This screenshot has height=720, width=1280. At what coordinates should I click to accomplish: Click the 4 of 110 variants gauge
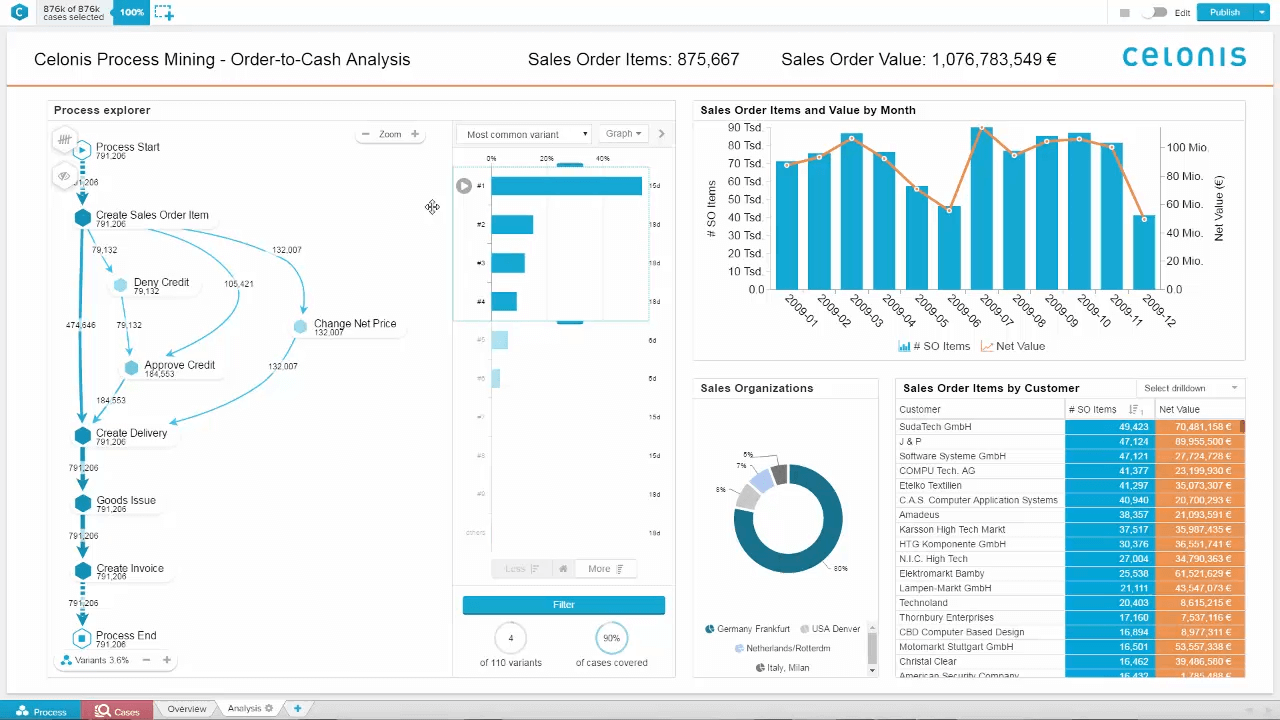(x=511, y=638)
